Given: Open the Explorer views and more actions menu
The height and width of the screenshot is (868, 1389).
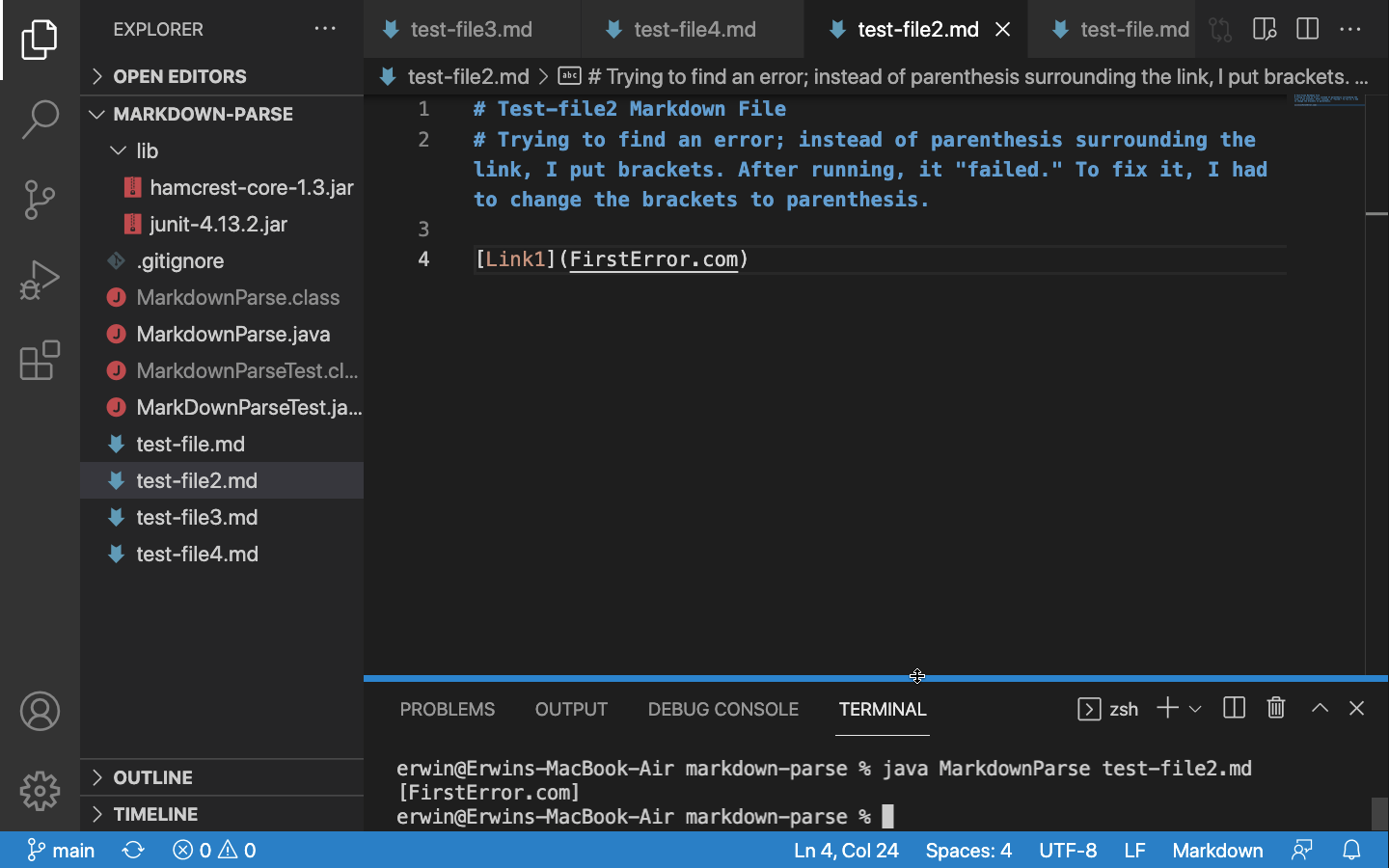Looking at the screenshot, I should pyautogui.click(x=325, y=29).
